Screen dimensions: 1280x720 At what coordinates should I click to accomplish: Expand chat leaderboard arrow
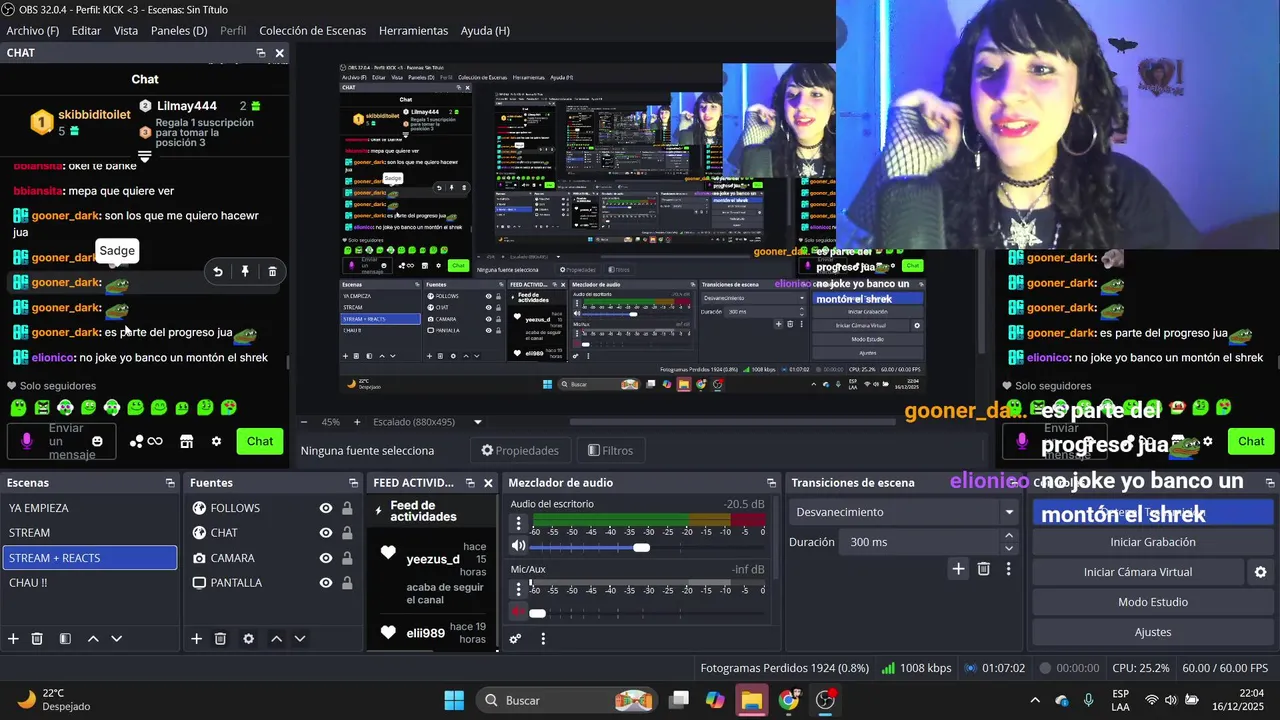tap(145, 157)
